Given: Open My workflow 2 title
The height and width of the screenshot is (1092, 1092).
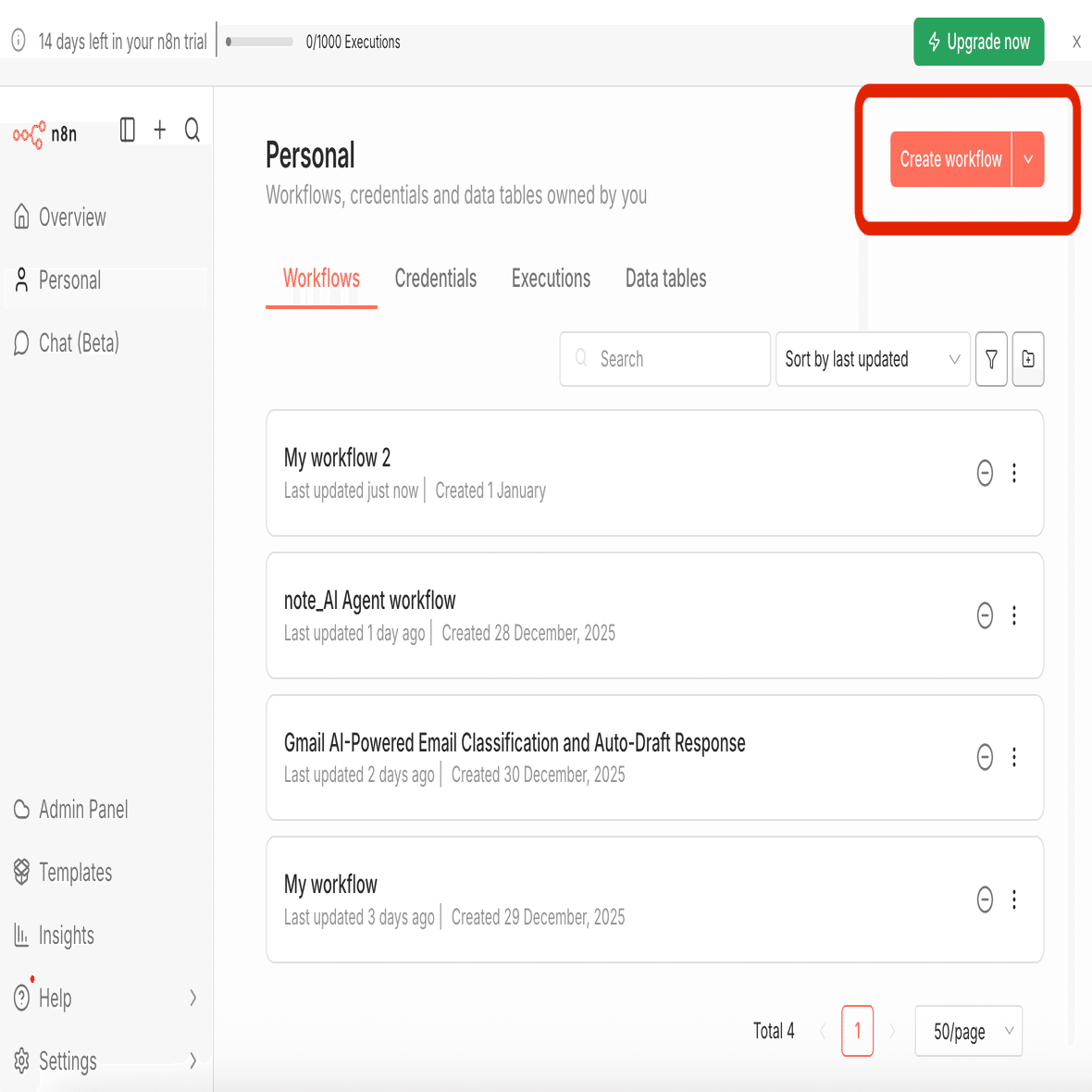Looking at the screenshot, I should pos(337,457).
